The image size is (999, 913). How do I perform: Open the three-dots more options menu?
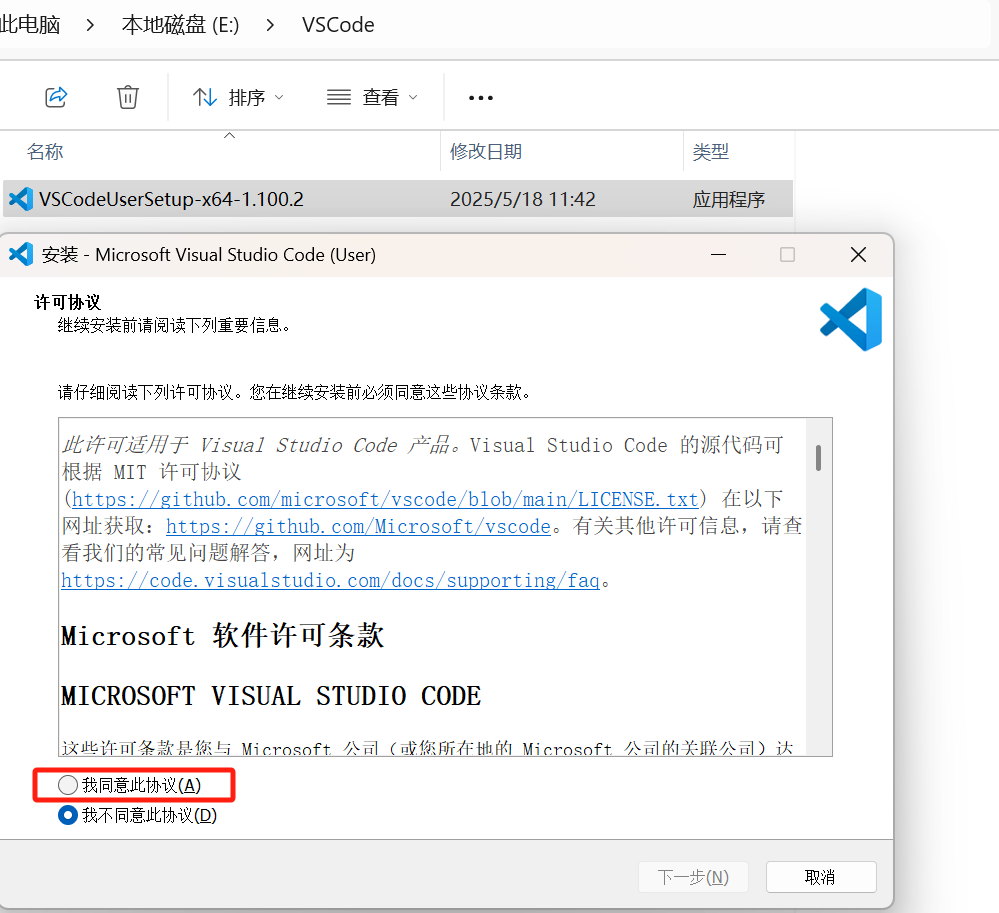[480, 97]
